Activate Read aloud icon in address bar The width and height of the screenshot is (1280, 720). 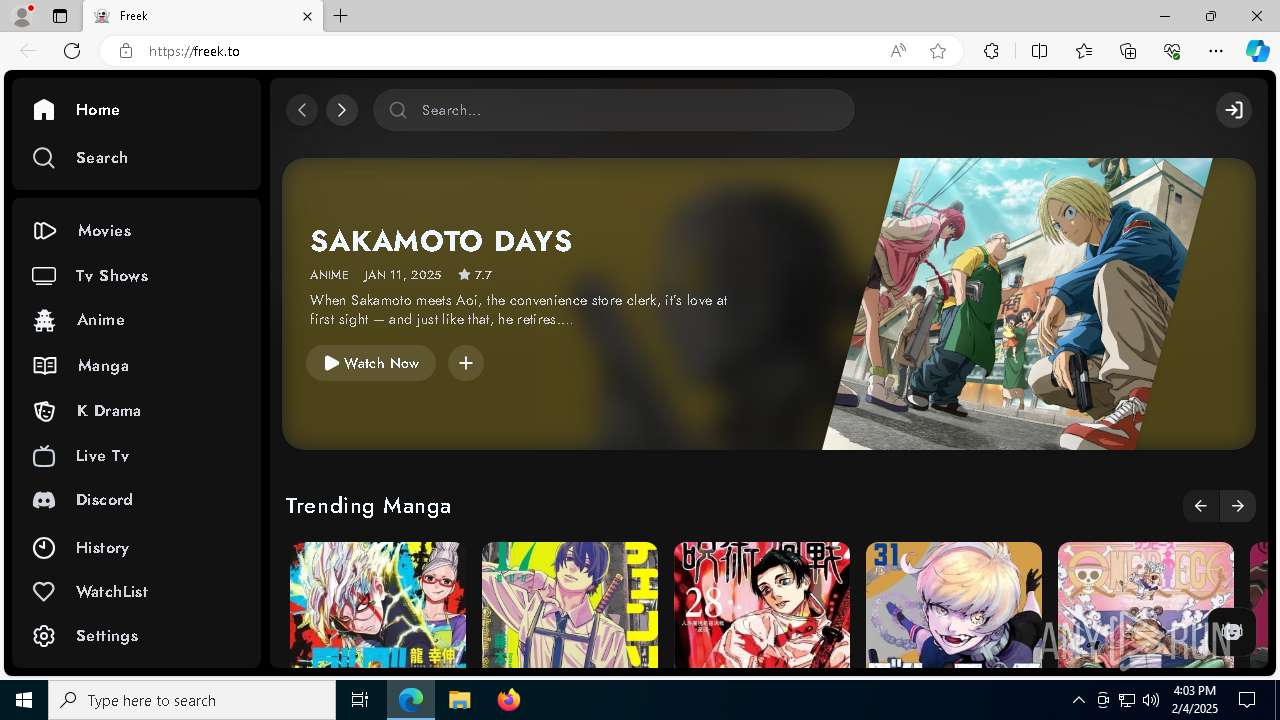click(x=898, y=51)
